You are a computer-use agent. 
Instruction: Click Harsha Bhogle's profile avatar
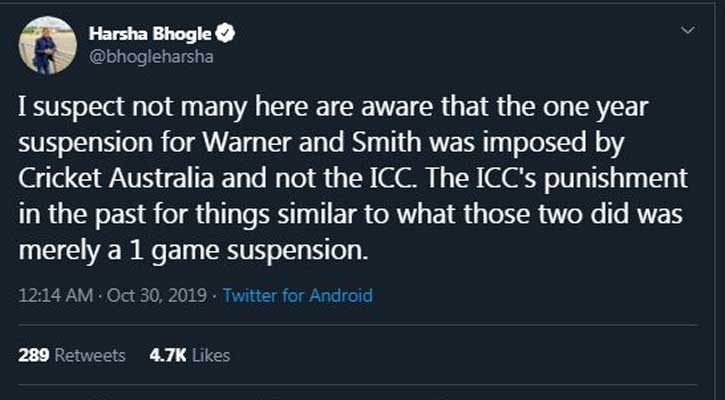pos(48,45)
